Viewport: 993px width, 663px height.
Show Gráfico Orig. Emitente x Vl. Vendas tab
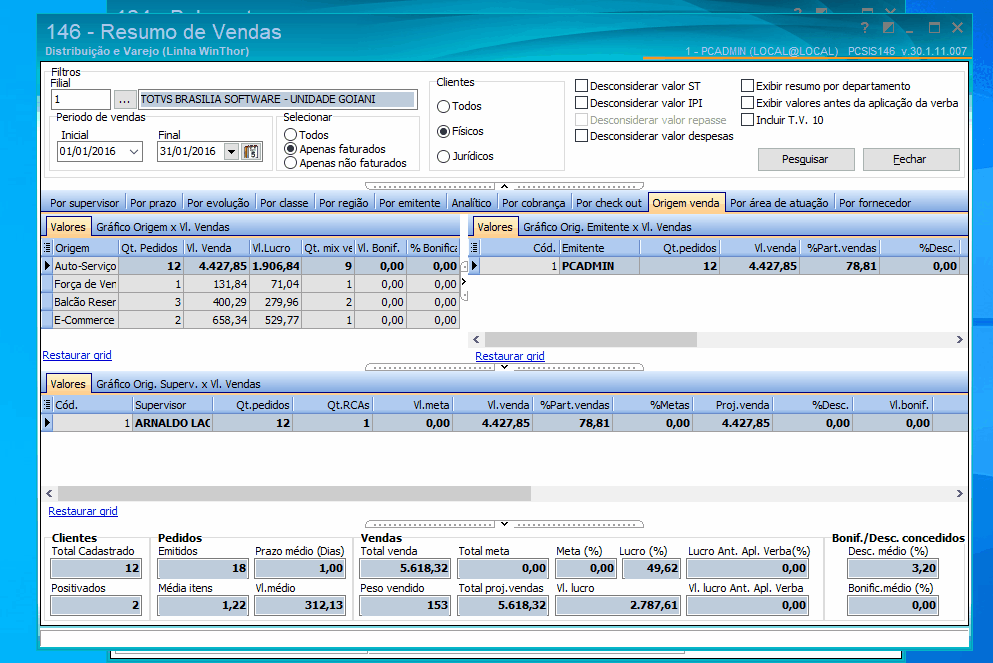click(x=607, y=227)
